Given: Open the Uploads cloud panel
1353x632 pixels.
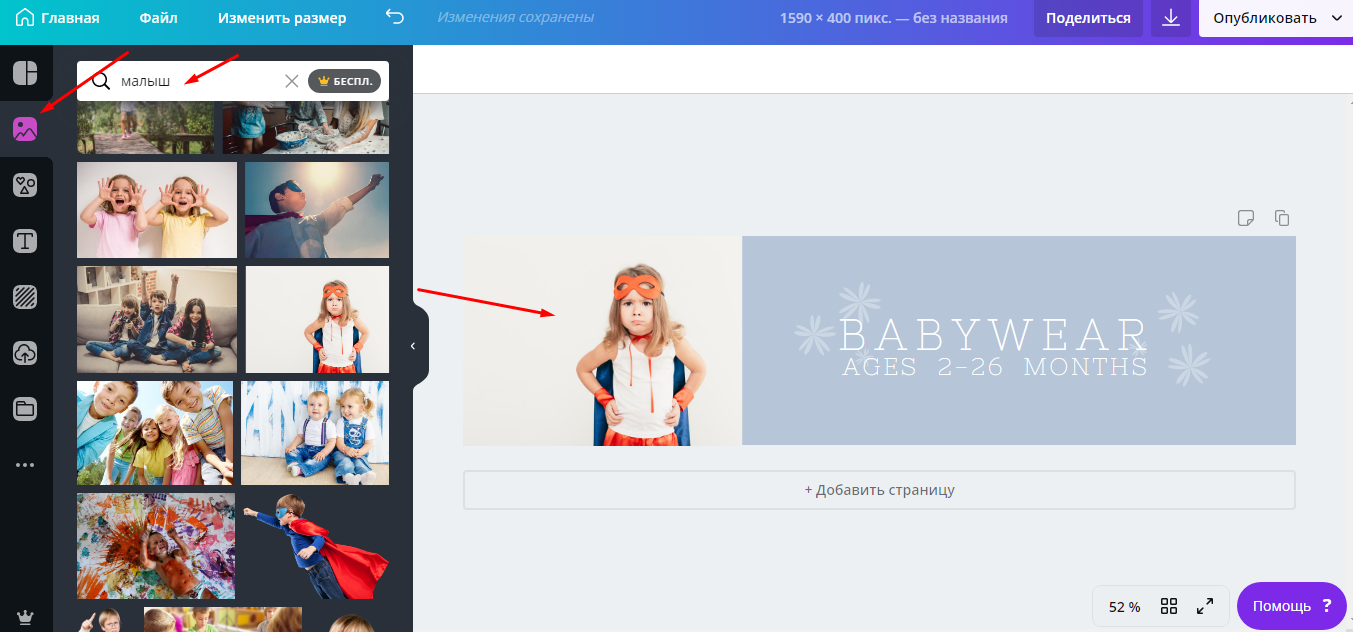Looking at the screenshot, I should coord(25,353).
